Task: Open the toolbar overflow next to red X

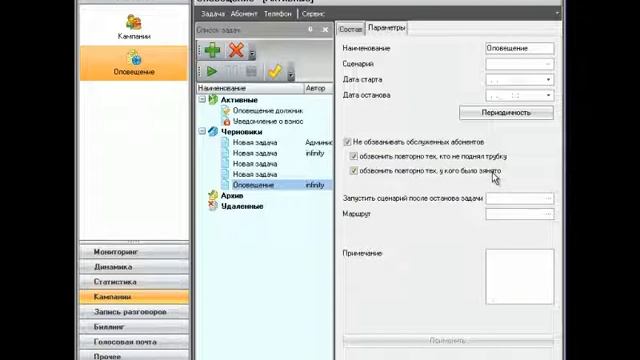Action: [x=252, y=53]
